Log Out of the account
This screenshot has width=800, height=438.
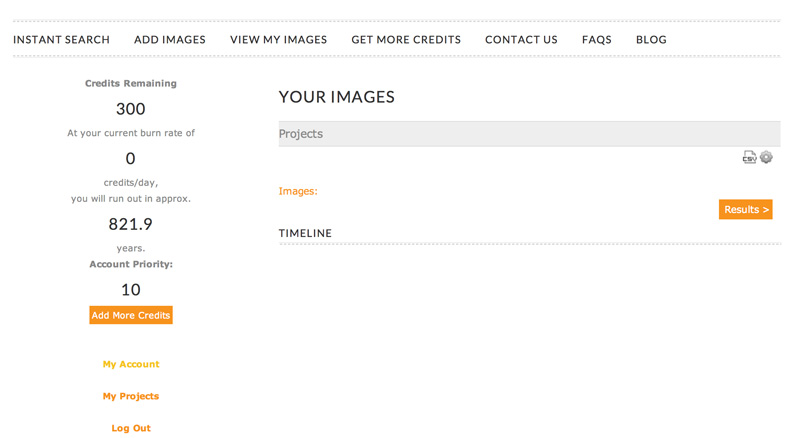coord(131,428)
